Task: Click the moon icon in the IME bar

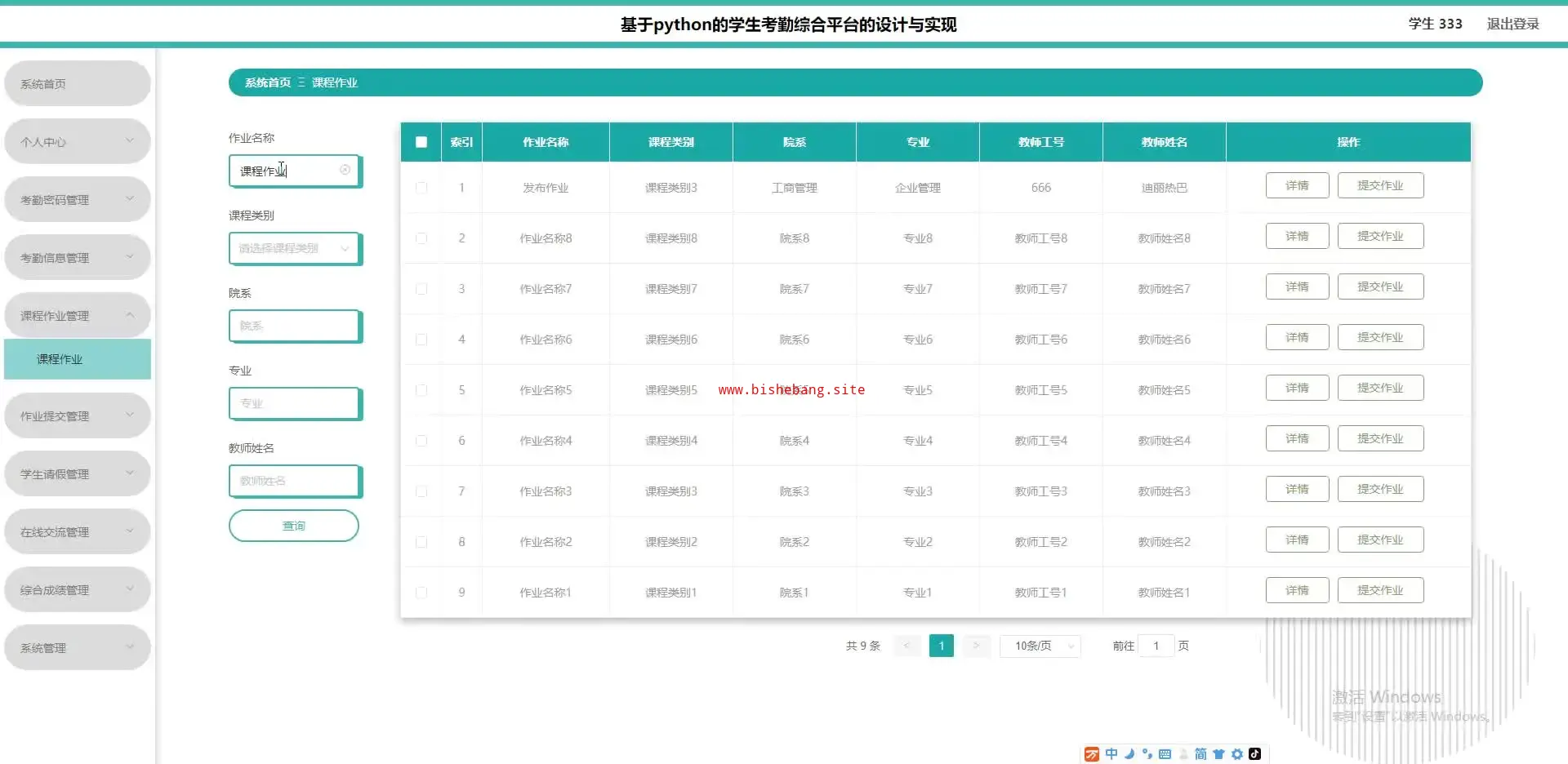Action: [x=1129, y=754]
